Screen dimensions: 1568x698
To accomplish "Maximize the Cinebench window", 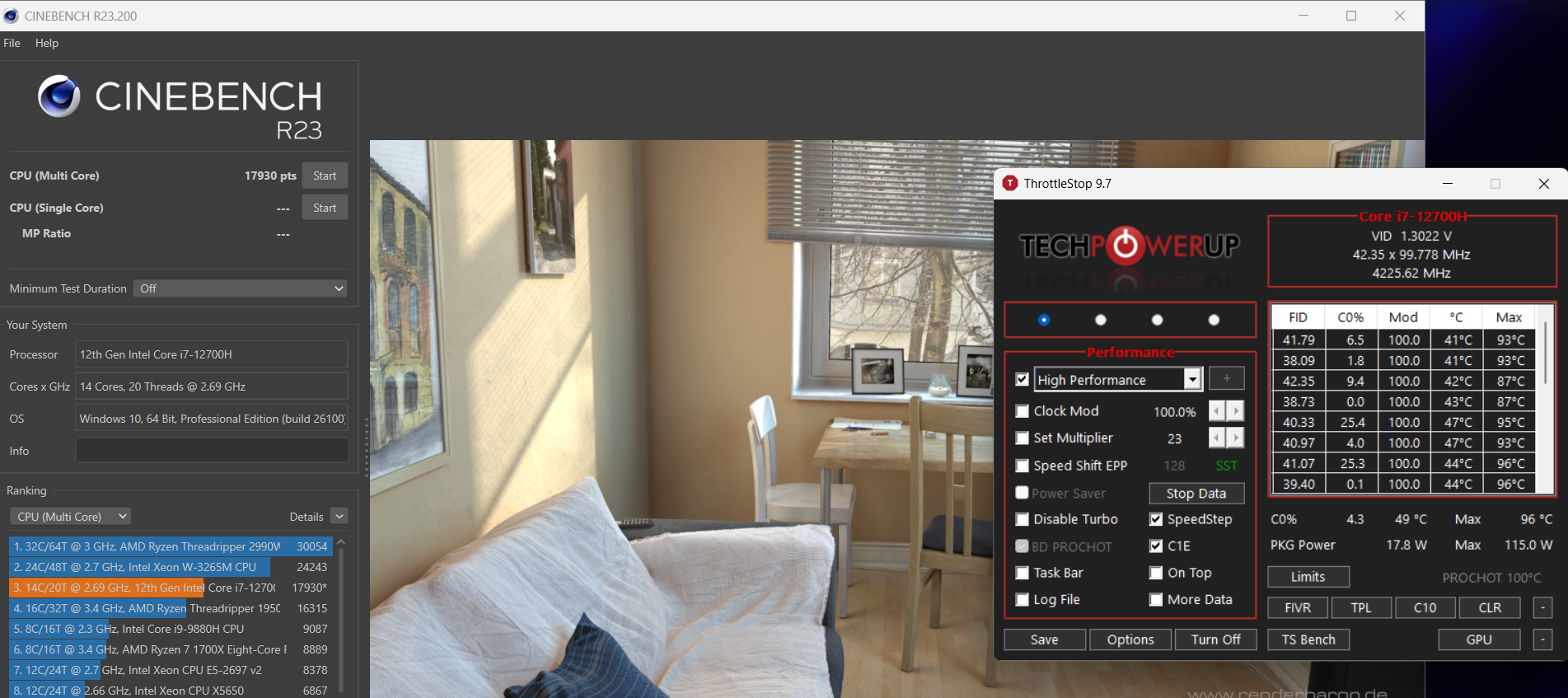I will pos(1351,16).
